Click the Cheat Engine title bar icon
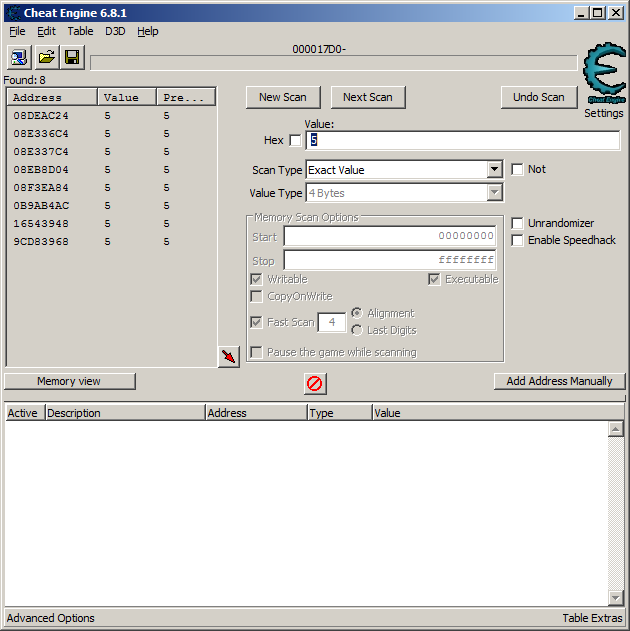630x631 pixels. pos(14,13)
